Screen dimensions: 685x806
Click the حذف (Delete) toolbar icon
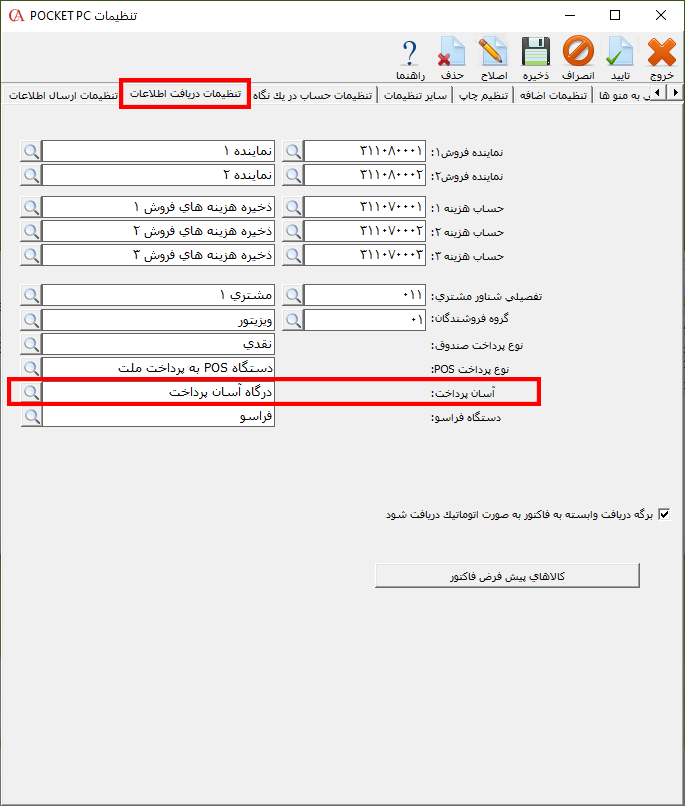tap(452, 56)
